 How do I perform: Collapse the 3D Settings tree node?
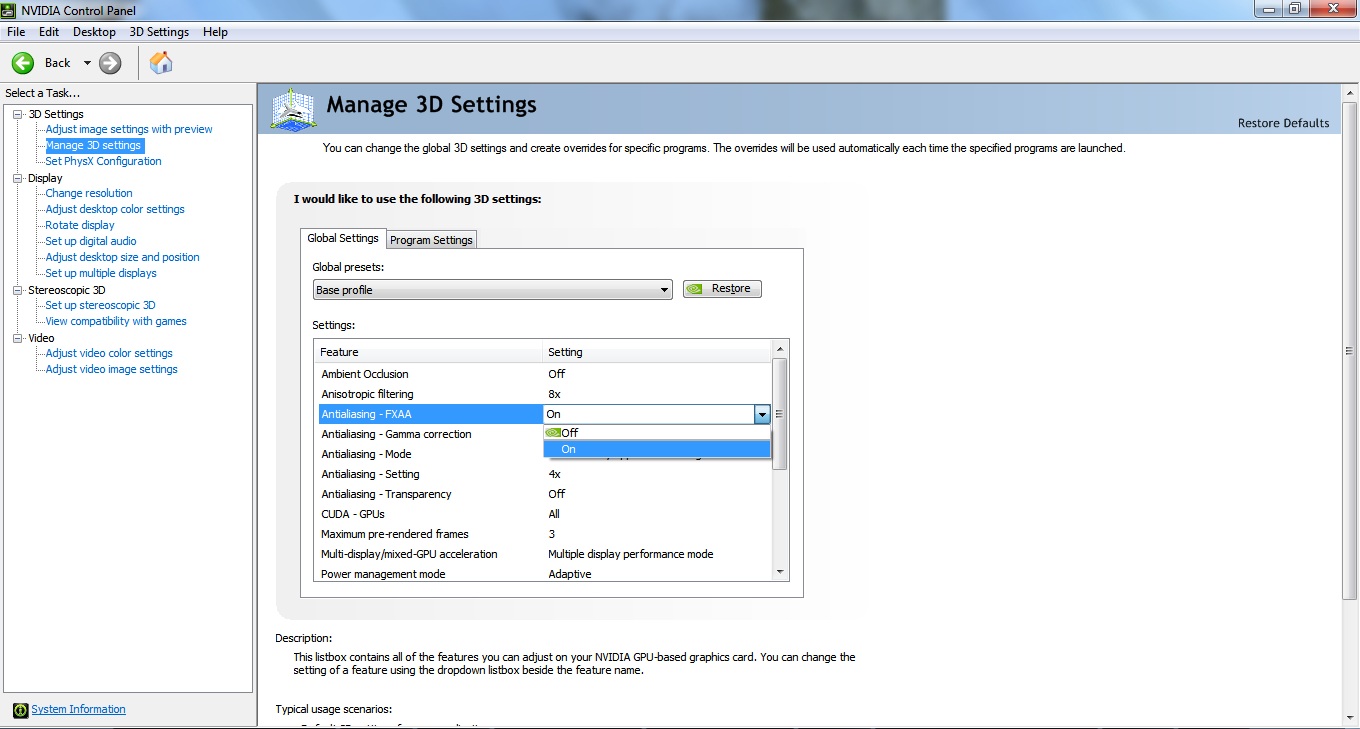click(17, 114)
